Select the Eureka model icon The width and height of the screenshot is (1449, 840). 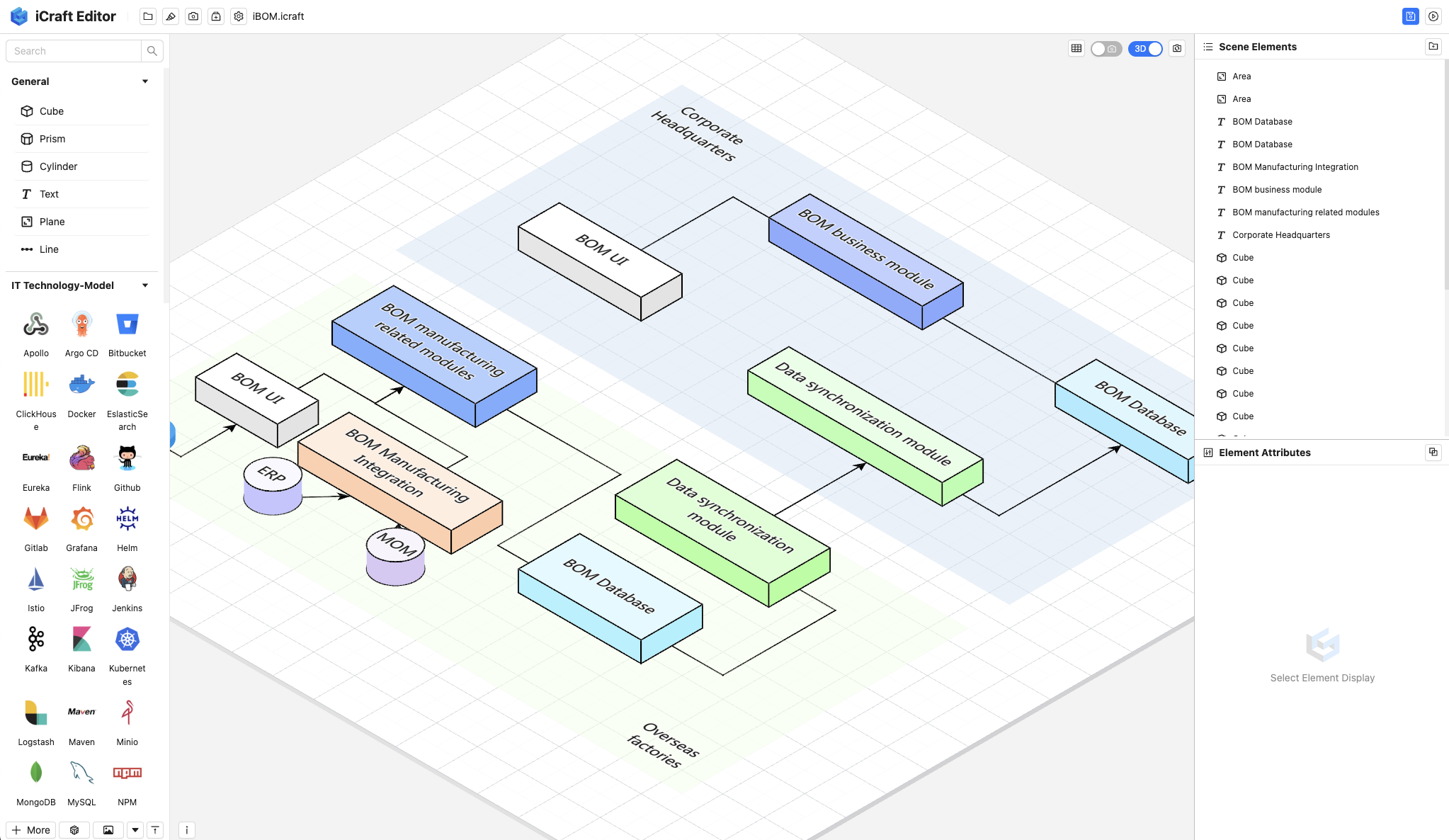click(x=36, y=459)
